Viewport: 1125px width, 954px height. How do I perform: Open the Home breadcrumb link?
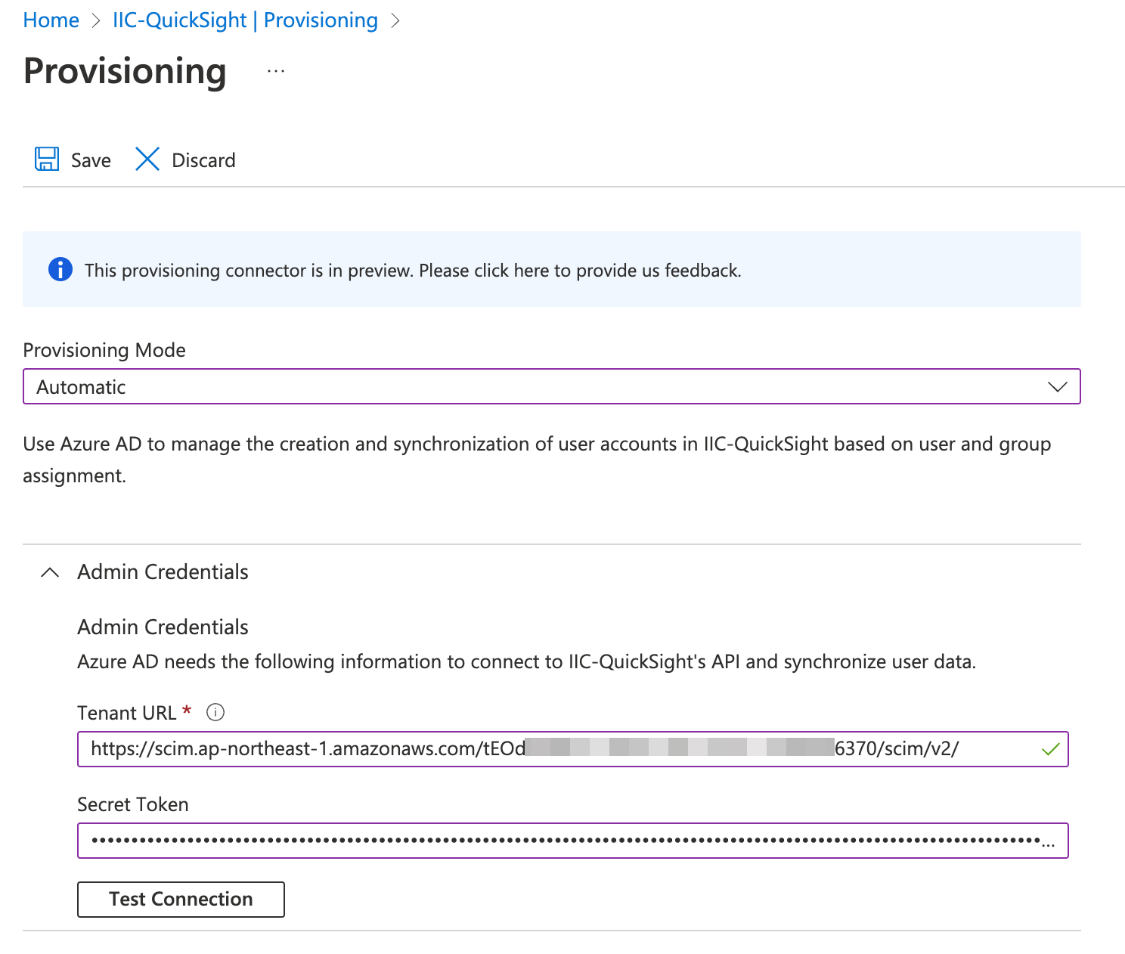[50, 19]
